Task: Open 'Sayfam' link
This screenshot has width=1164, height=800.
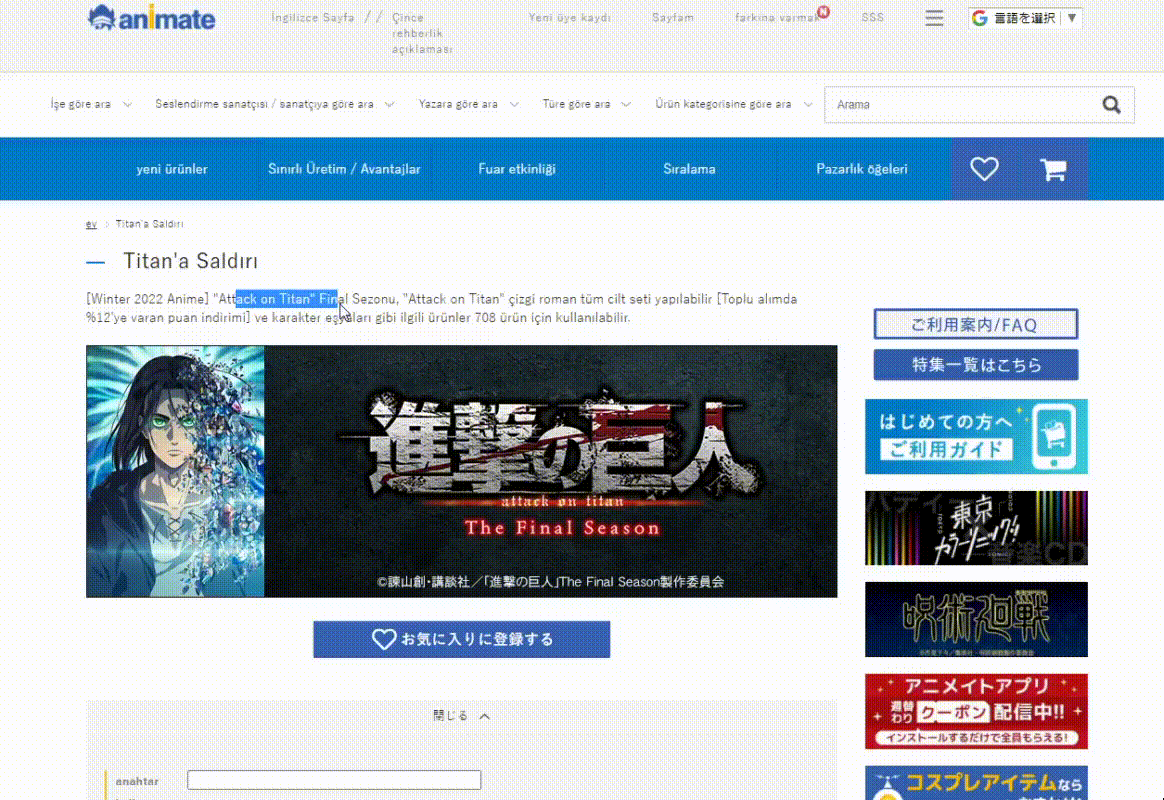Action: (x=673, y=17)
